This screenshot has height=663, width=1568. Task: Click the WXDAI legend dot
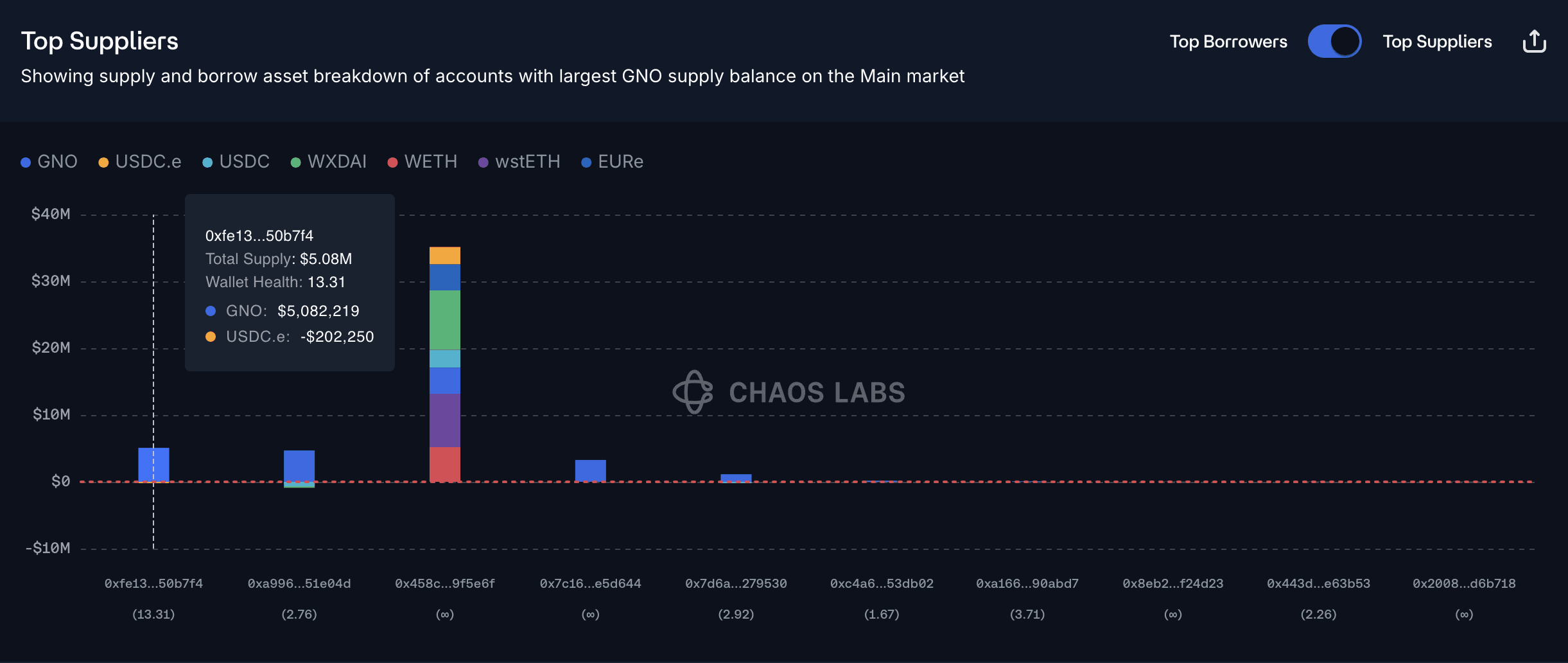coord(296,163)
